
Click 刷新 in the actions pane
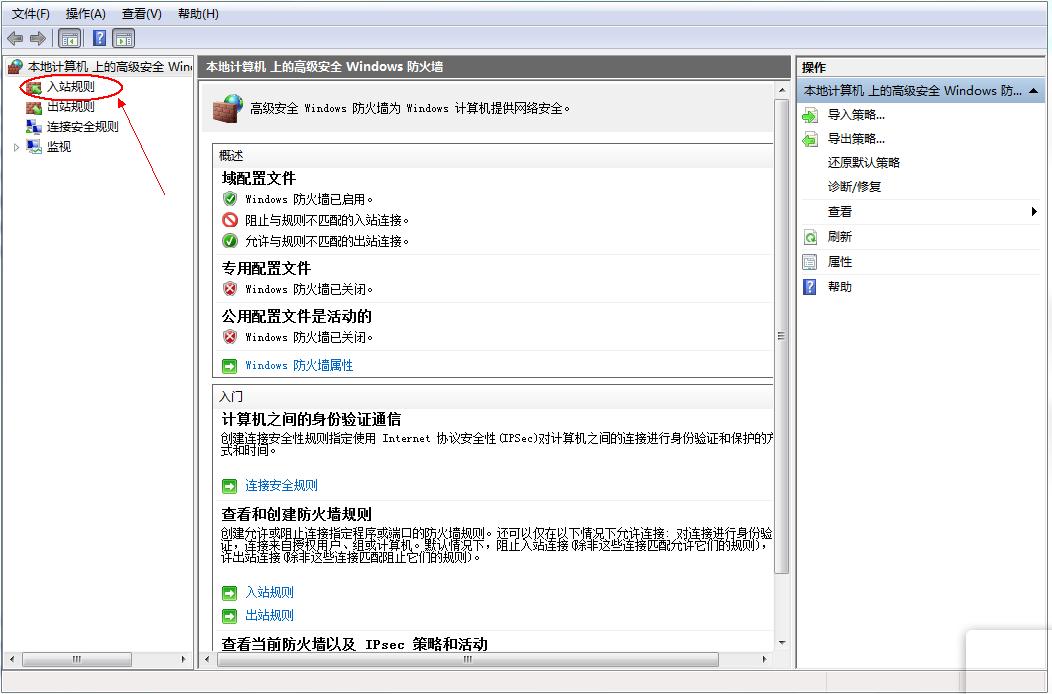point(839,236)
